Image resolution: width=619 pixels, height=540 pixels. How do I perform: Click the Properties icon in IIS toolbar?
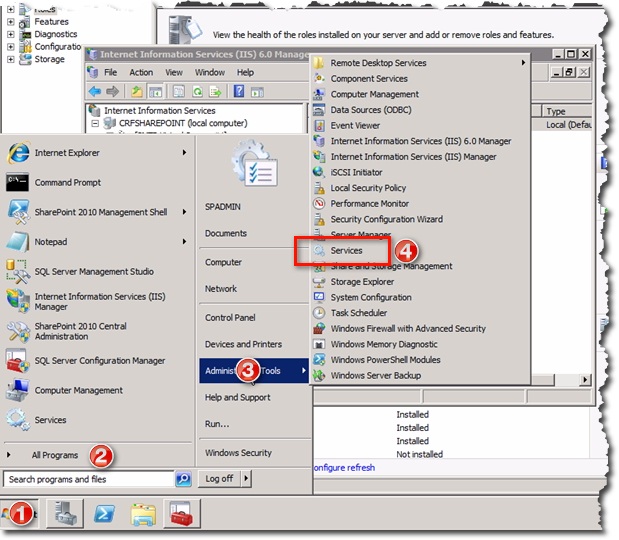point(179,92)
